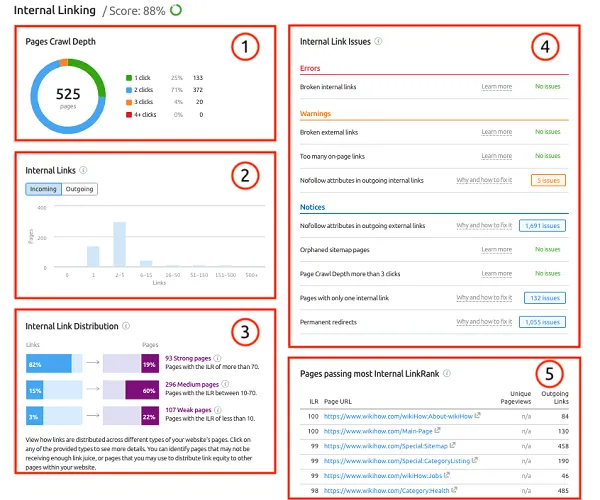
Task: Click the info icon beside Internal Links
Action: 83,170
